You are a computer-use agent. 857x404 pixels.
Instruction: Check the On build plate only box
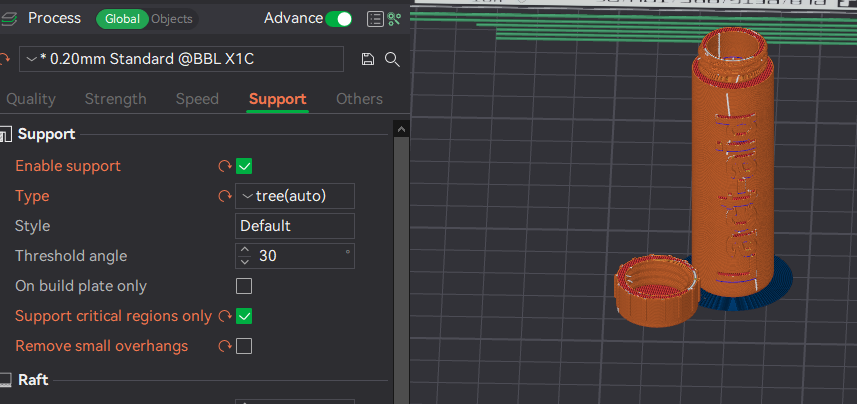pyautogui.click(x=244, y=286)
